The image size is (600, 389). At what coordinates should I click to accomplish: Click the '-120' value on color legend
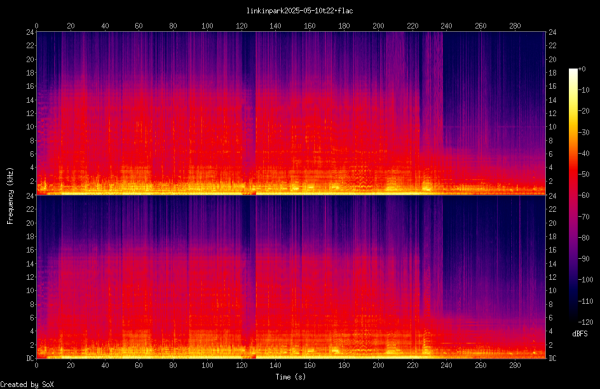click(586, 322)
